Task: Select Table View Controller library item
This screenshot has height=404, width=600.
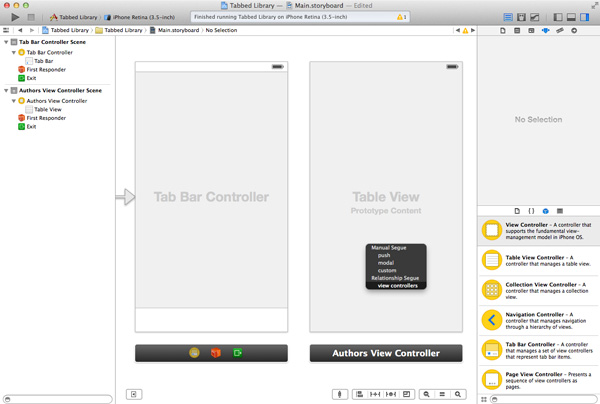Action: [x=539, y=261]
